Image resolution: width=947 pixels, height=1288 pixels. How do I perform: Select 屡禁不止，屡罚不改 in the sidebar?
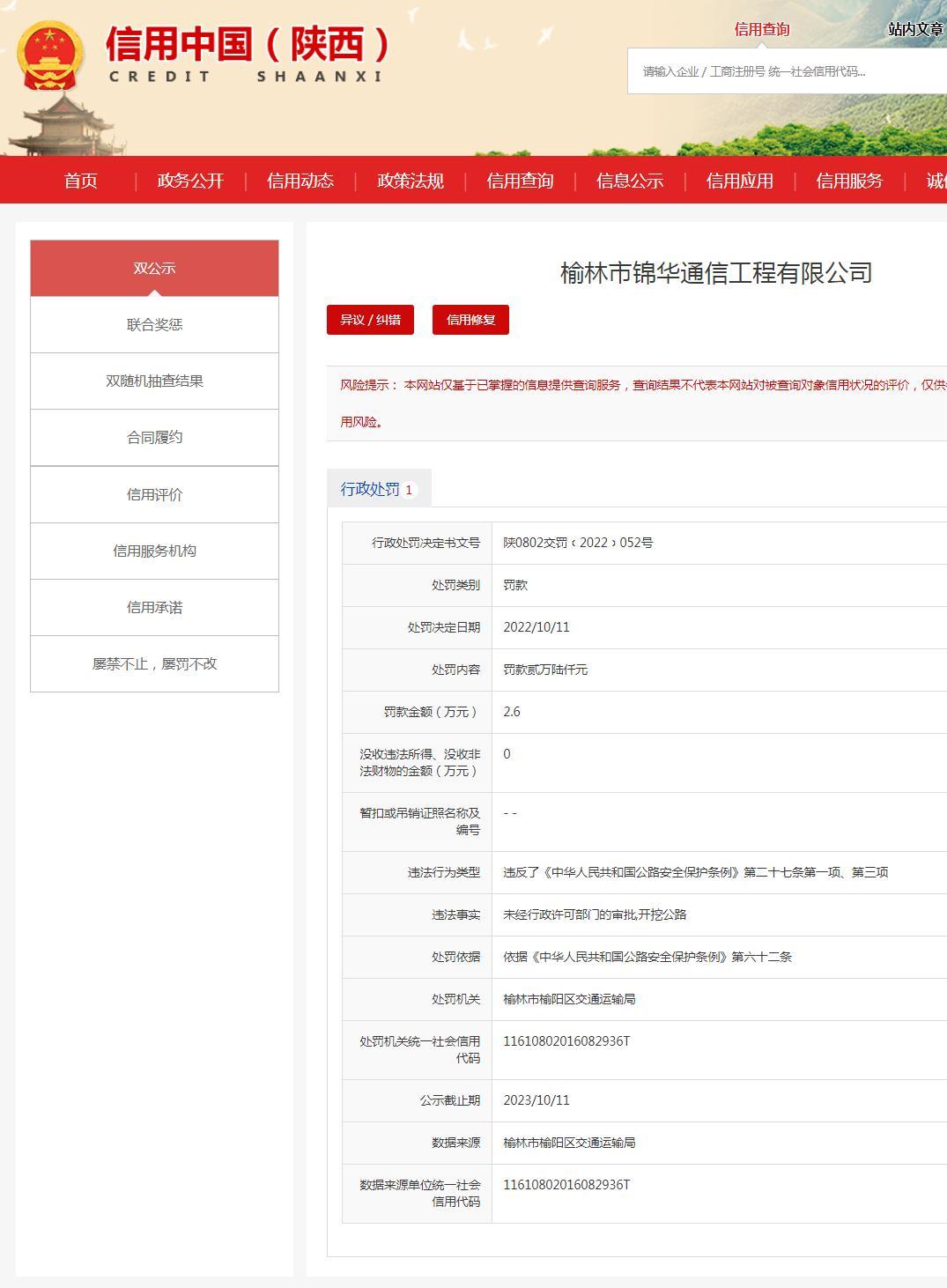point(154,663)
